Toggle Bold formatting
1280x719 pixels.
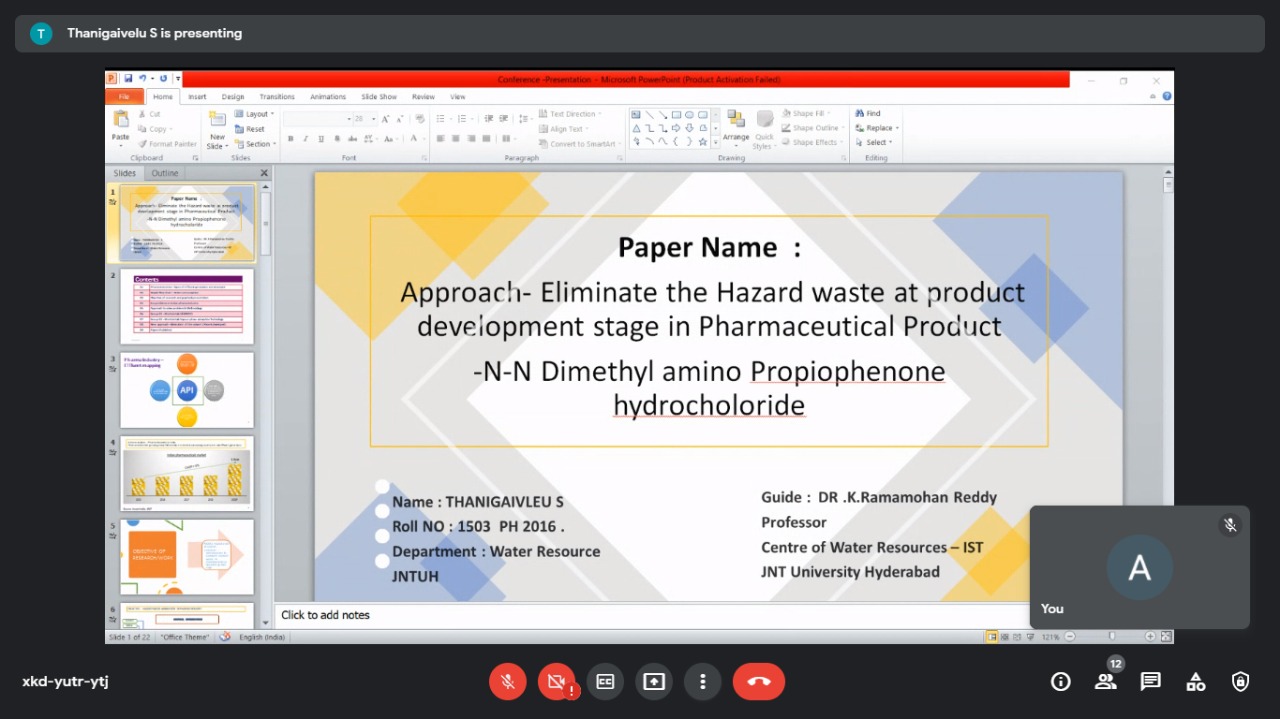(290, 139)
